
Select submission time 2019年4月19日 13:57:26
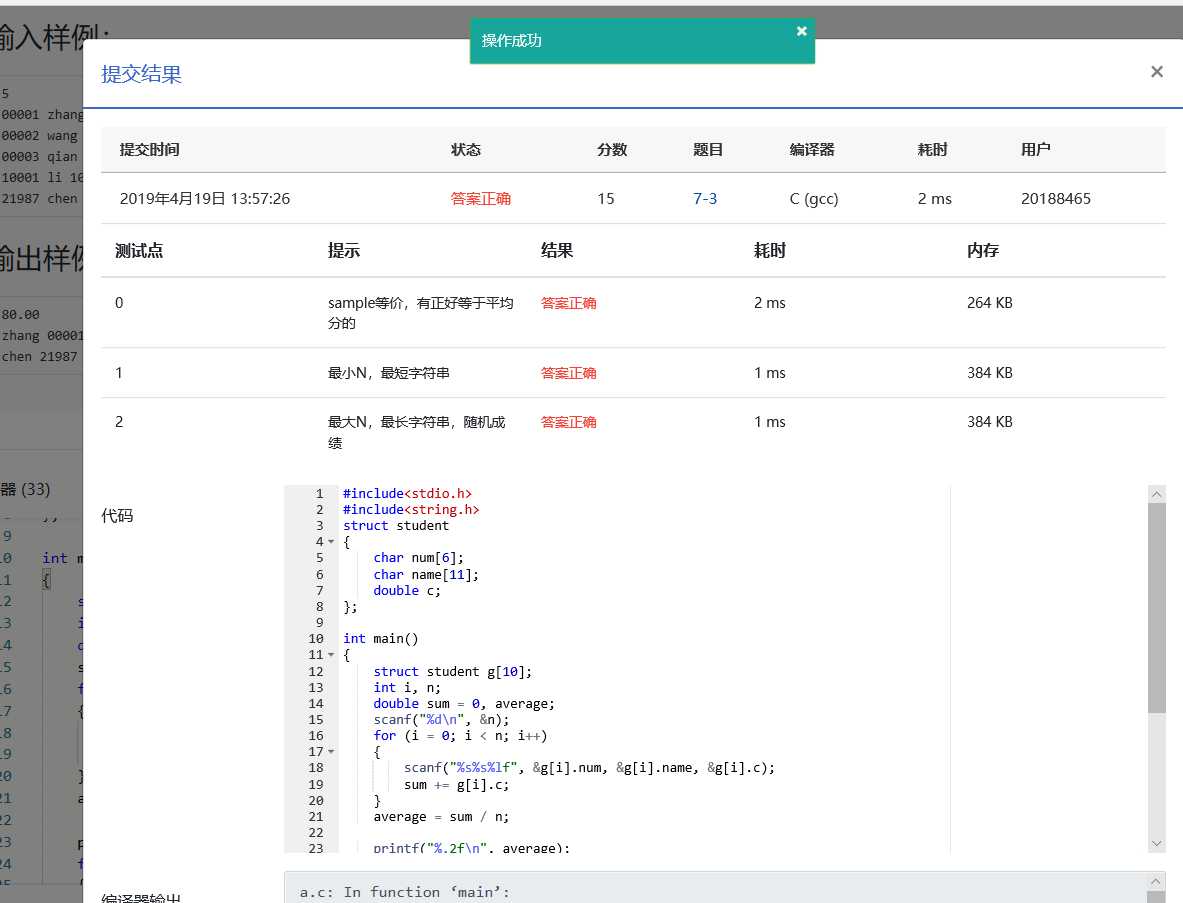(204, 198)
